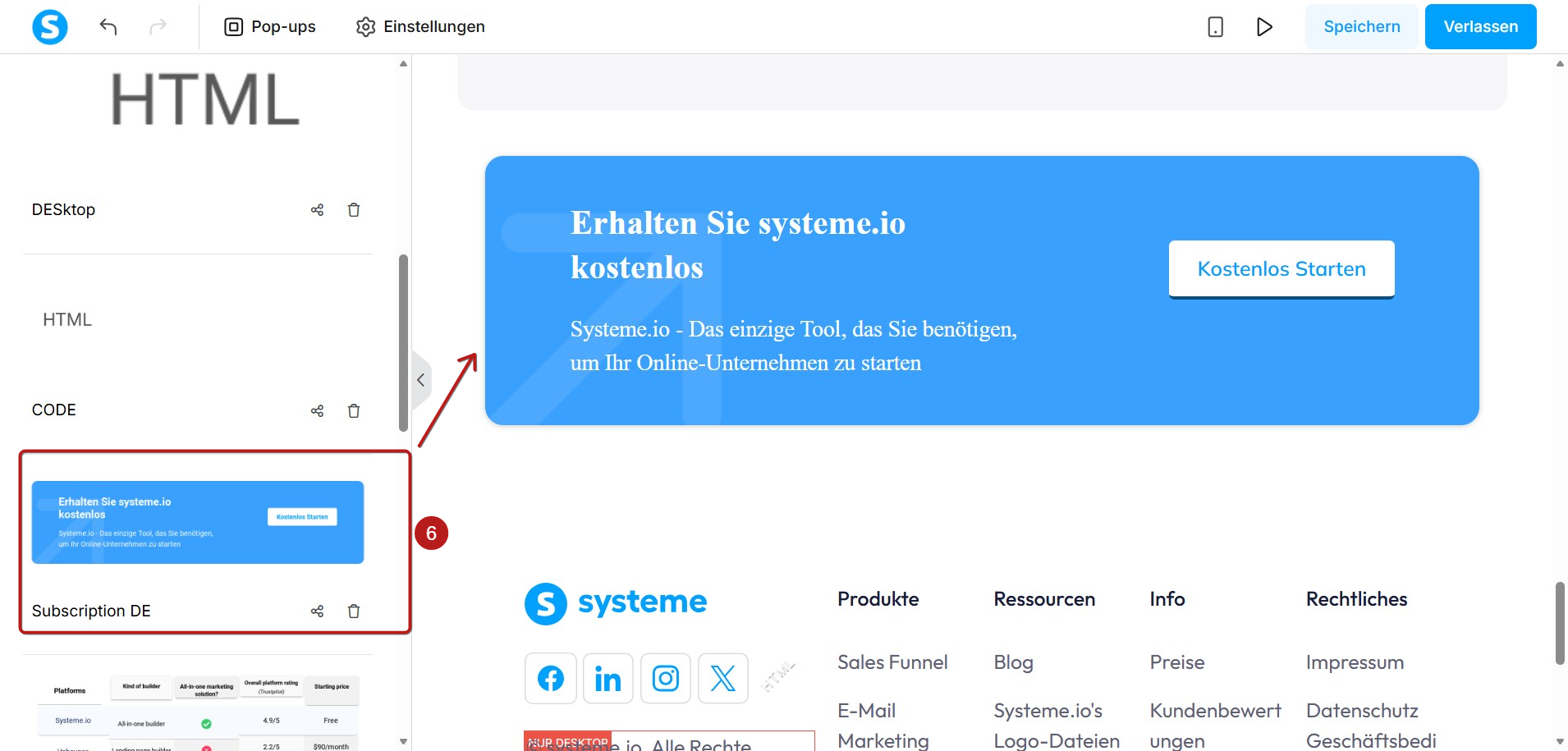Open the Sales Funnel footer link
The image size is (1568, 751).
coord(892,662)
